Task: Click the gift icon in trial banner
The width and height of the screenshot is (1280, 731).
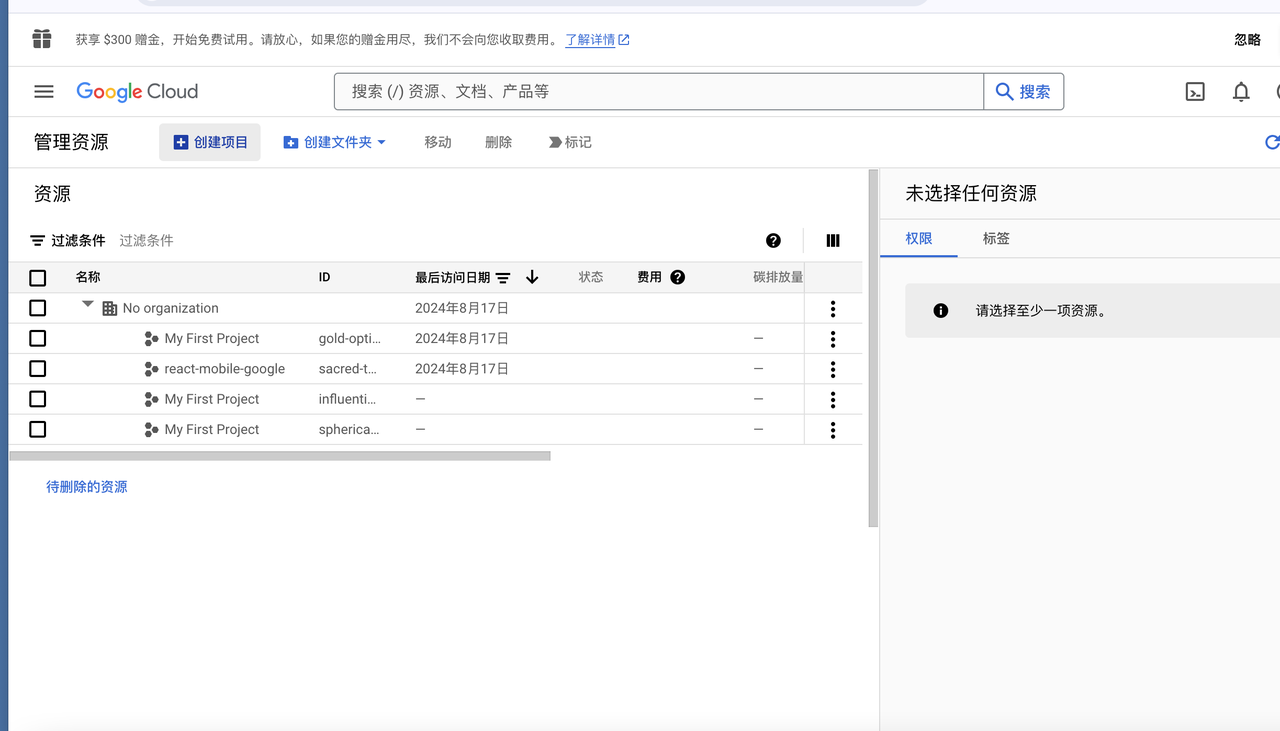Action: click(x=42, y=39)
